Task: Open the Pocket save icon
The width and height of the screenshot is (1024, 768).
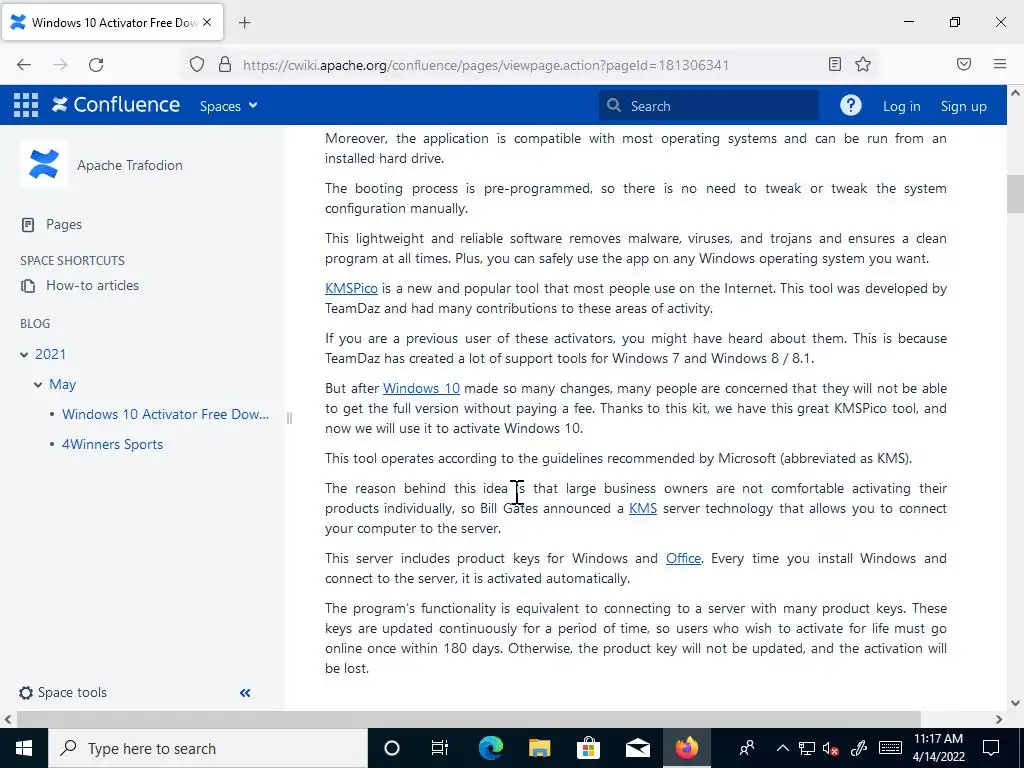Action: (x=964, y=64)
